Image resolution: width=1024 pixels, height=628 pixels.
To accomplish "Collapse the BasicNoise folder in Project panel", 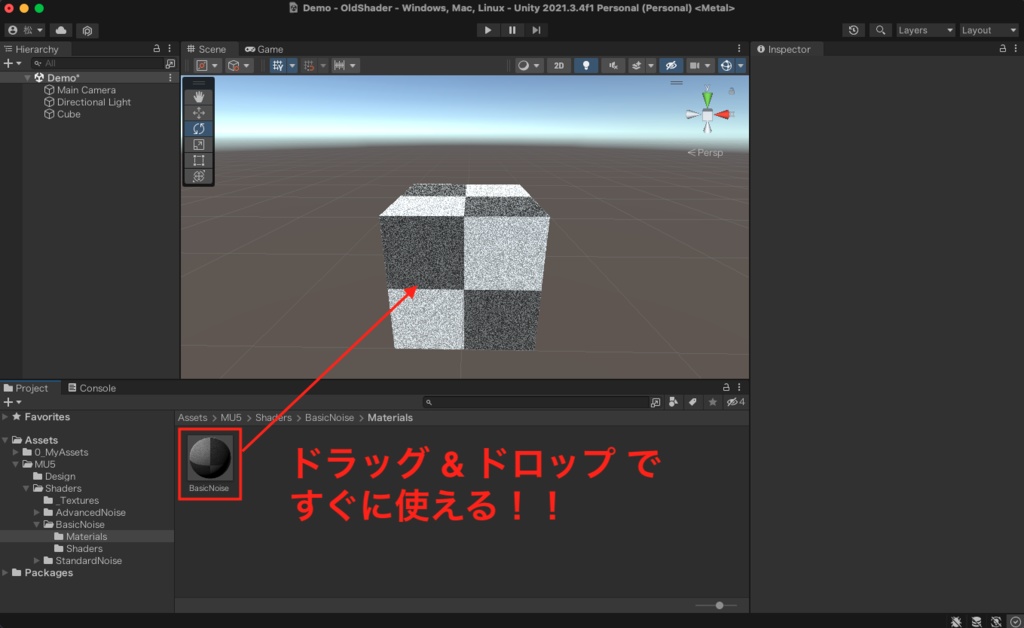I will coord(35,524).
